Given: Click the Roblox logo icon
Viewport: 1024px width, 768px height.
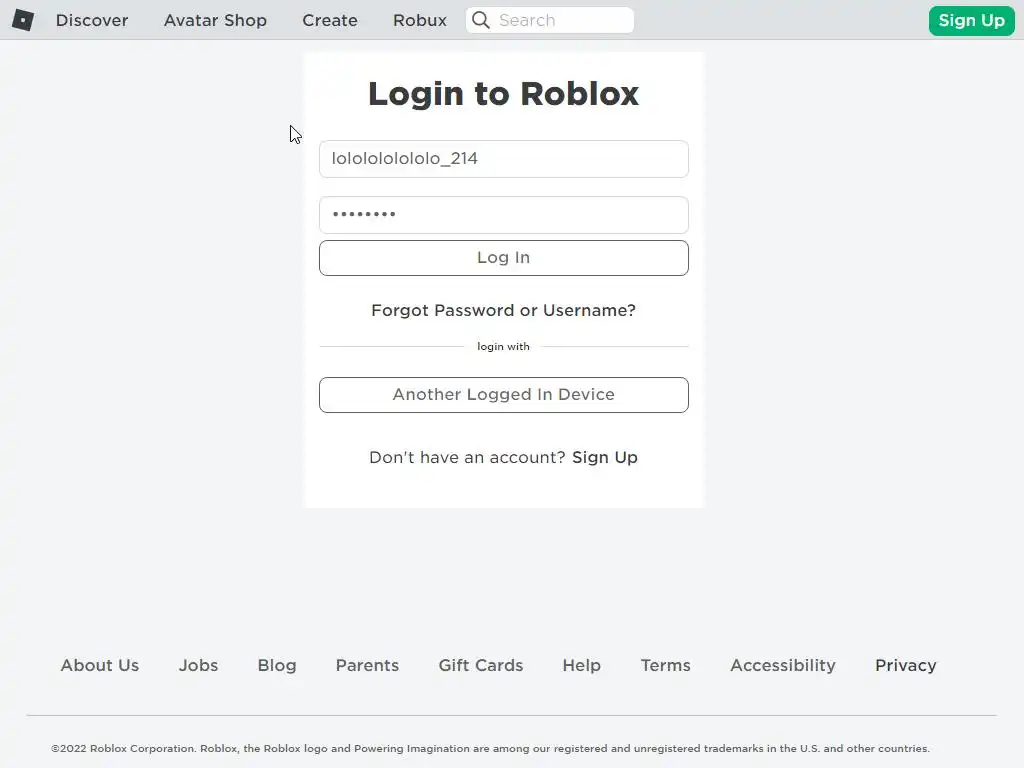Looking at the screenshot, I should point(23,20).
